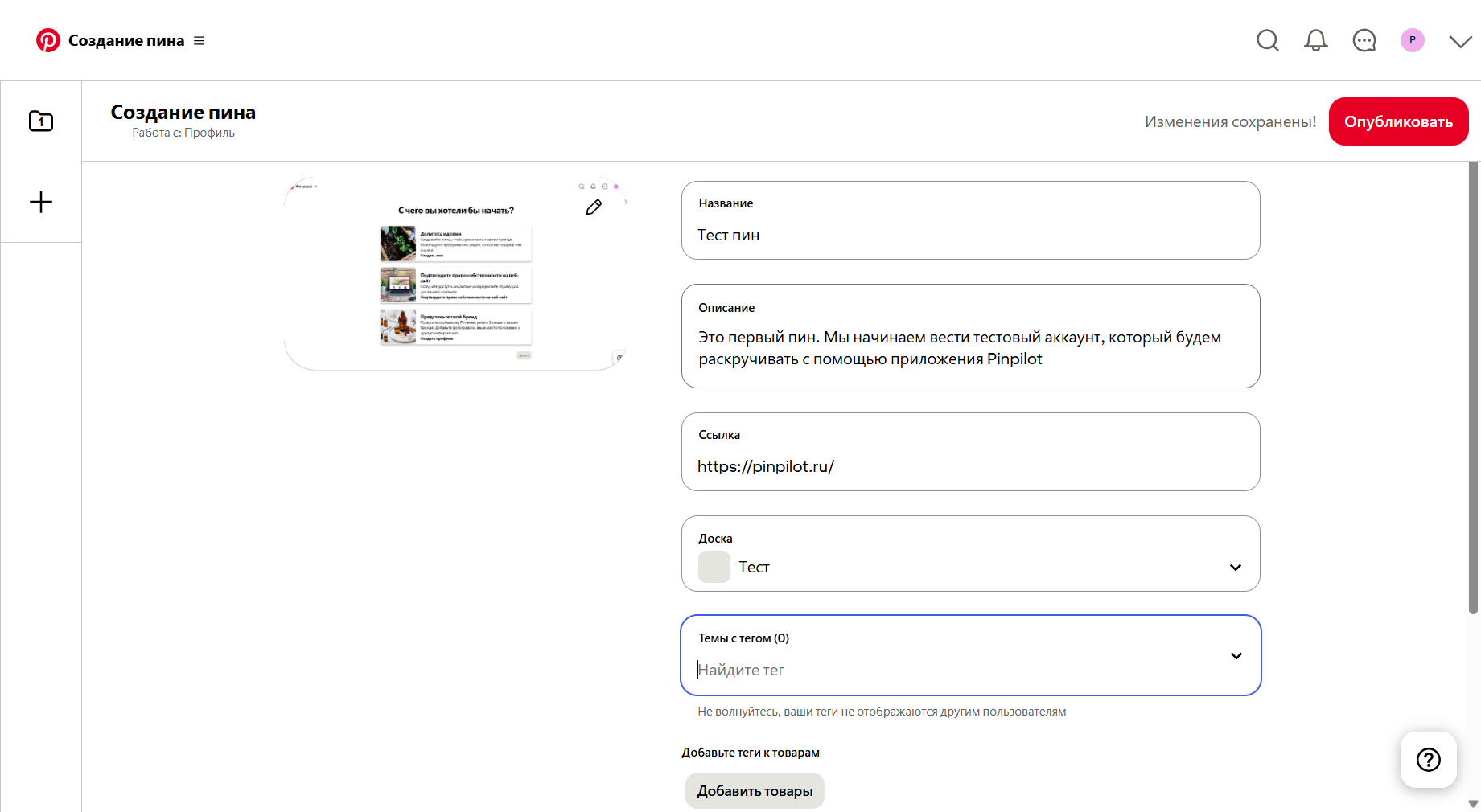Expand the Темы с тегом chevron

pos(1236,656)
